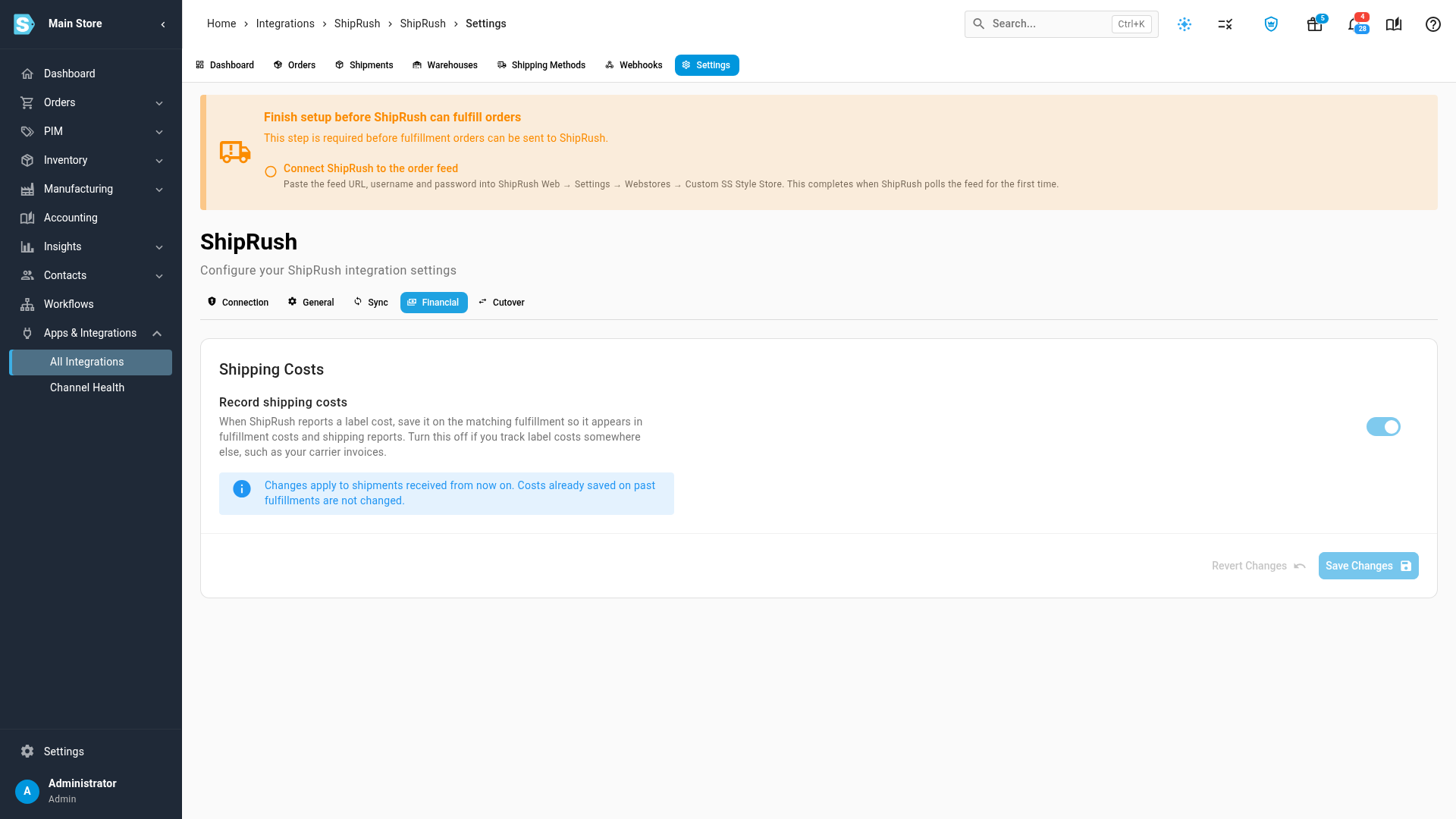Expand the Insights sidebar menu
The width and height of the screenshot is (1456, 819).
click(x=91, y=246)
